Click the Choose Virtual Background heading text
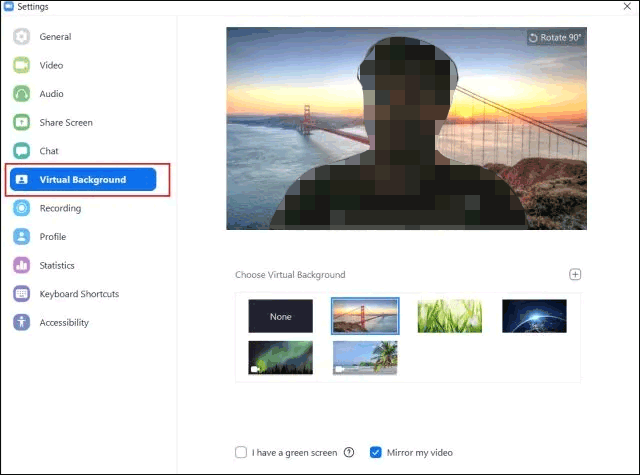Viewport: 640px width, 475px height. click(290, 275)
